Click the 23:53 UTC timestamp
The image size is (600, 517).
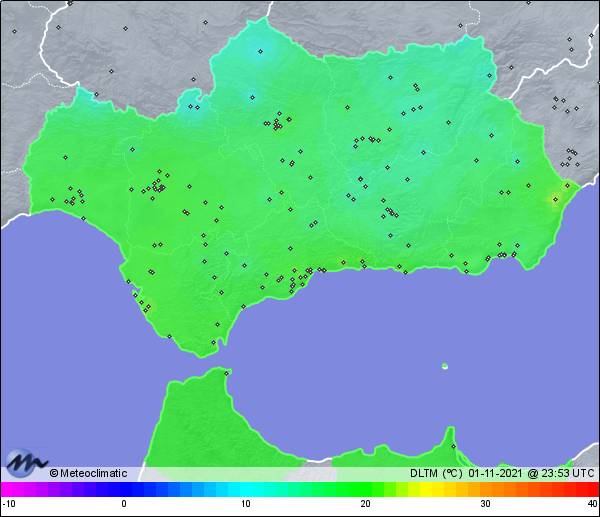(567, 473)
